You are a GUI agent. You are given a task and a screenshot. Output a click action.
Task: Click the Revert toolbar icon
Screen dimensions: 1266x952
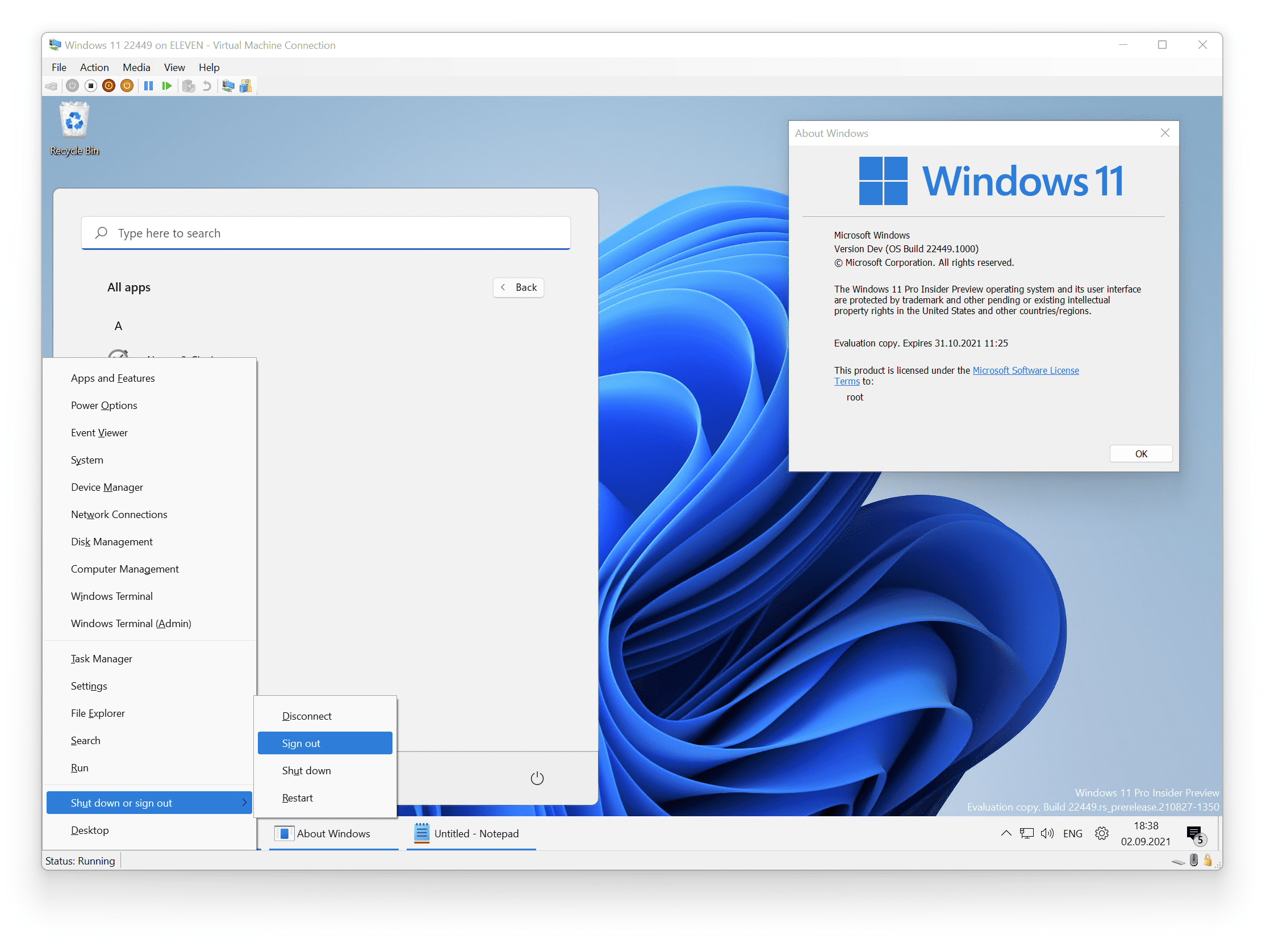coord(207,86)
